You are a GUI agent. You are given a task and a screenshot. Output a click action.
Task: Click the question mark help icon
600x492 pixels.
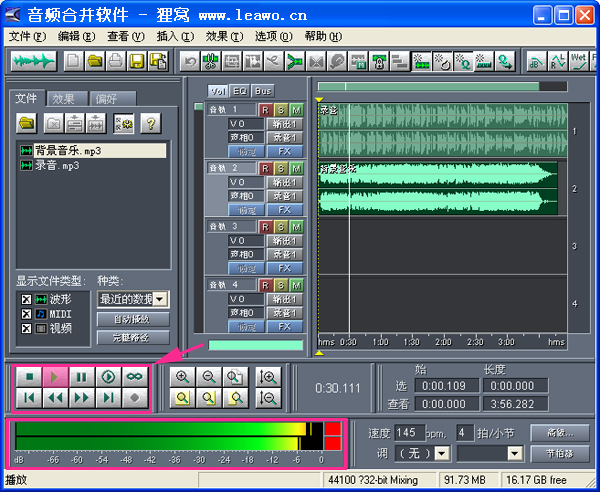(150, 123)
